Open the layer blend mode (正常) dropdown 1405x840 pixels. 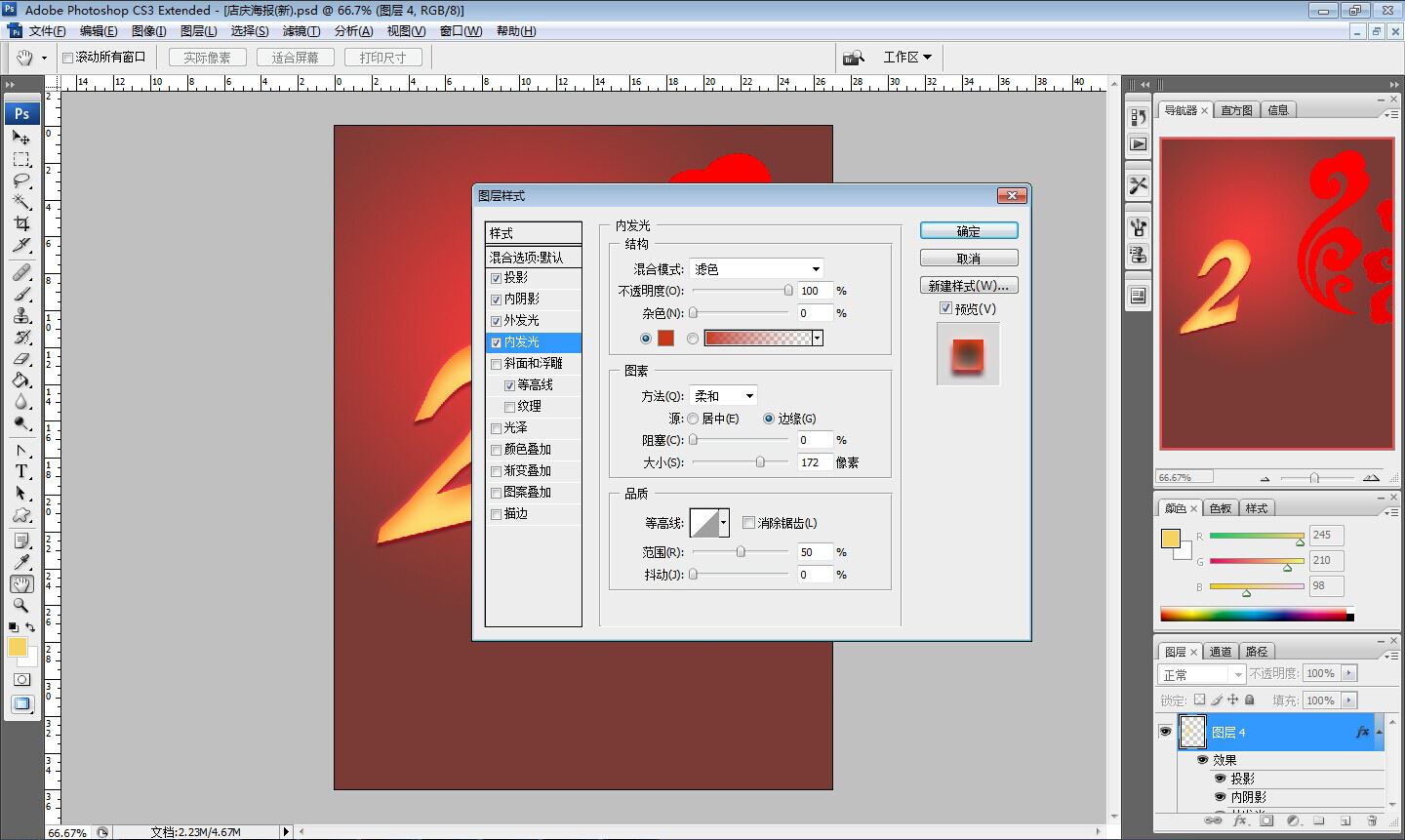(x=1202, y=674)
